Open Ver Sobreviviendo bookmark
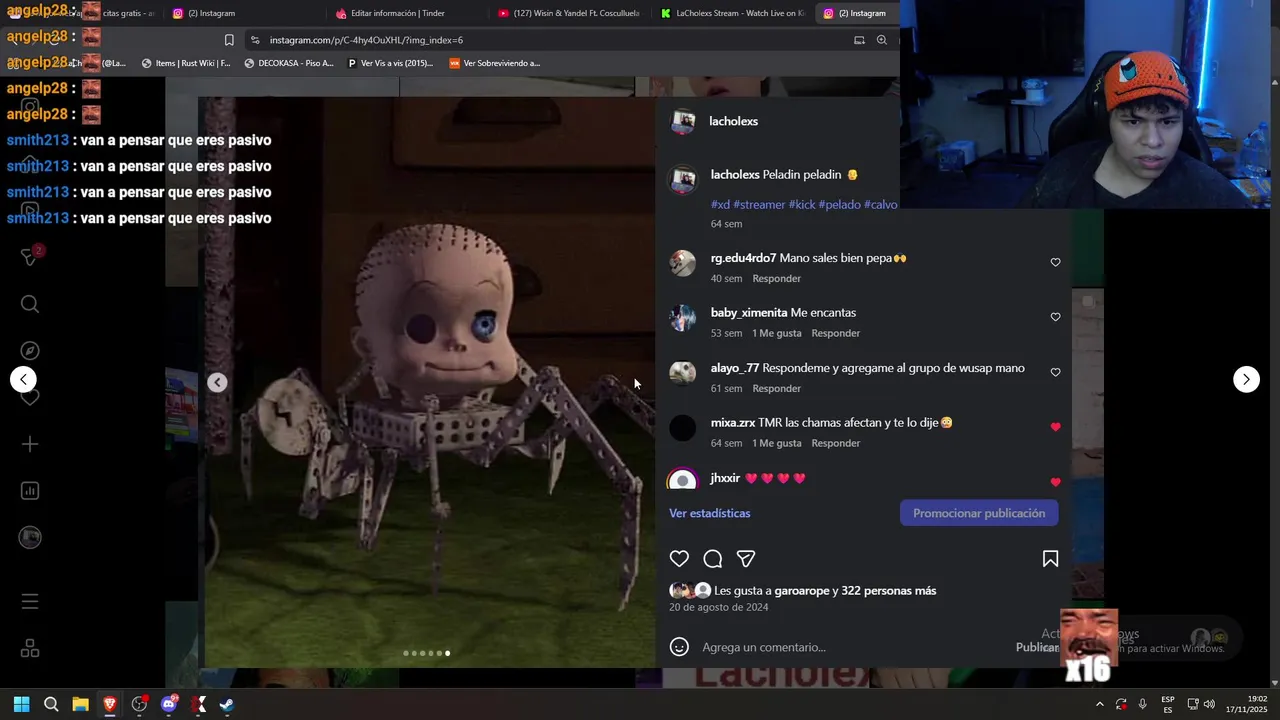 pos(495,63)
